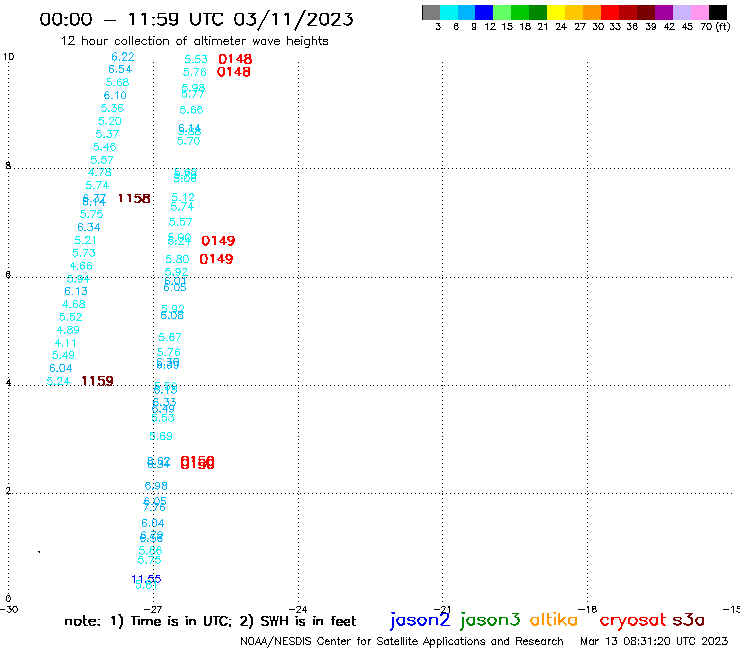
Task: Select the orange 30 ft legend swatch
Action: click(592, 12)
